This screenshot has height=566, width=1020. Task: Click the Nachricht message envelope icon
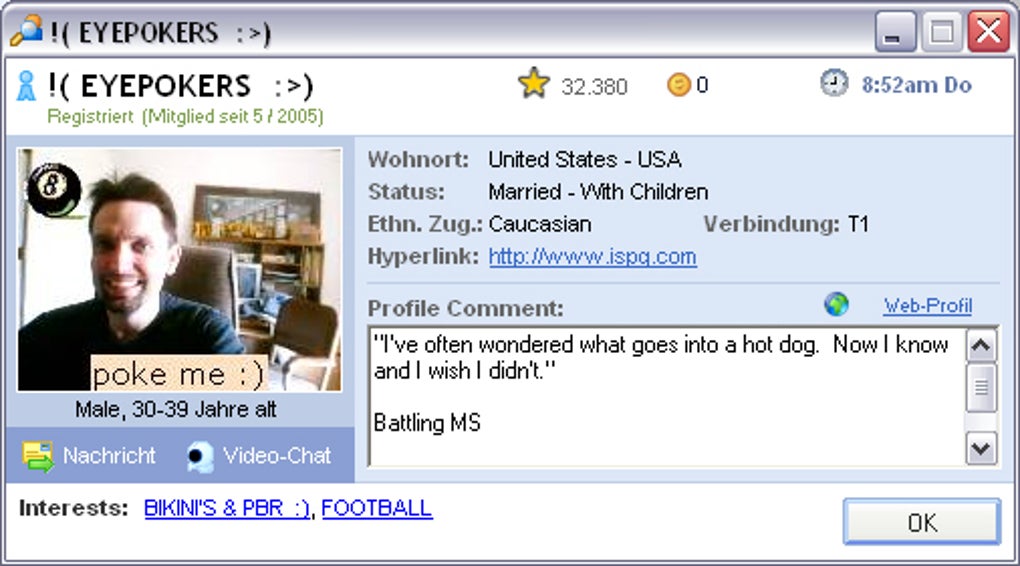tap(38, 455)
